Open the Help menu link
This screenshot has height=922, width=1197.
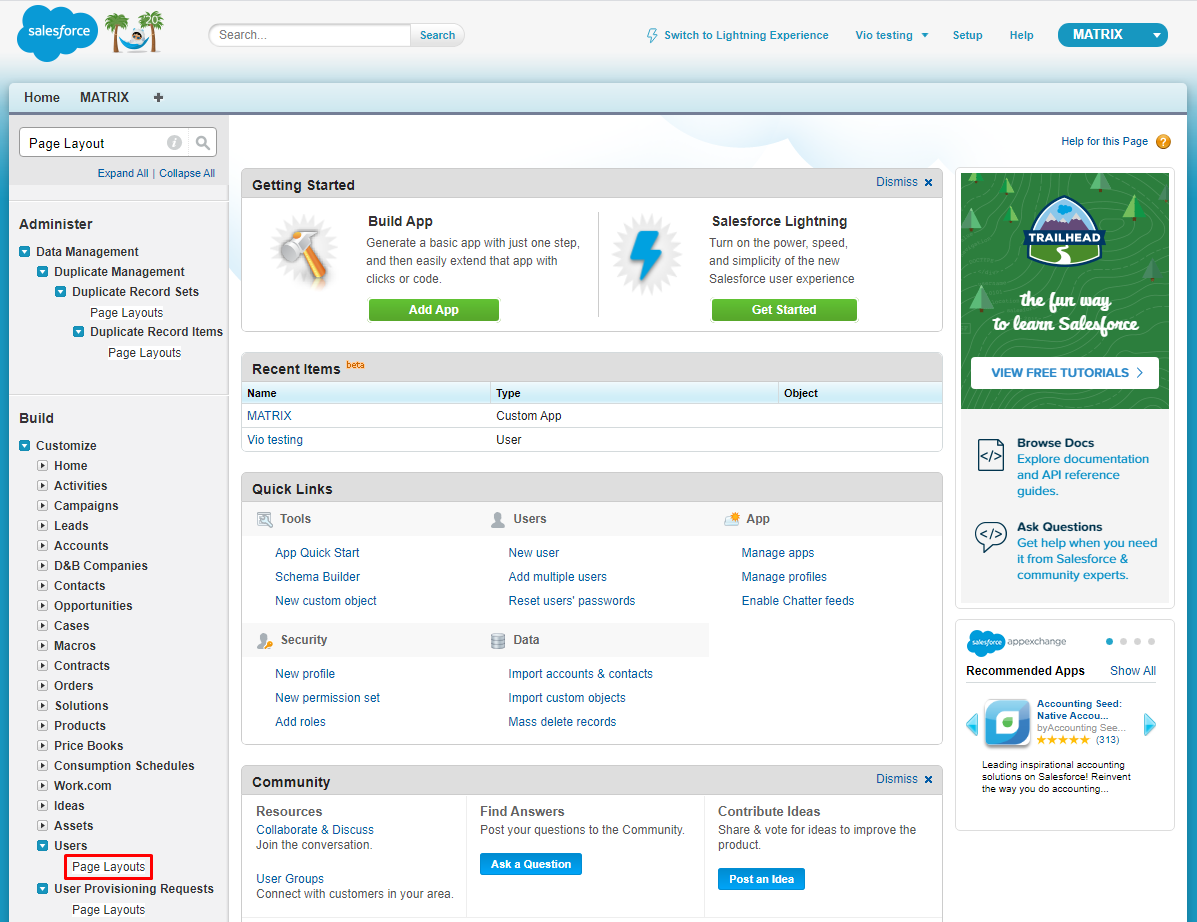pos(1021,35)
